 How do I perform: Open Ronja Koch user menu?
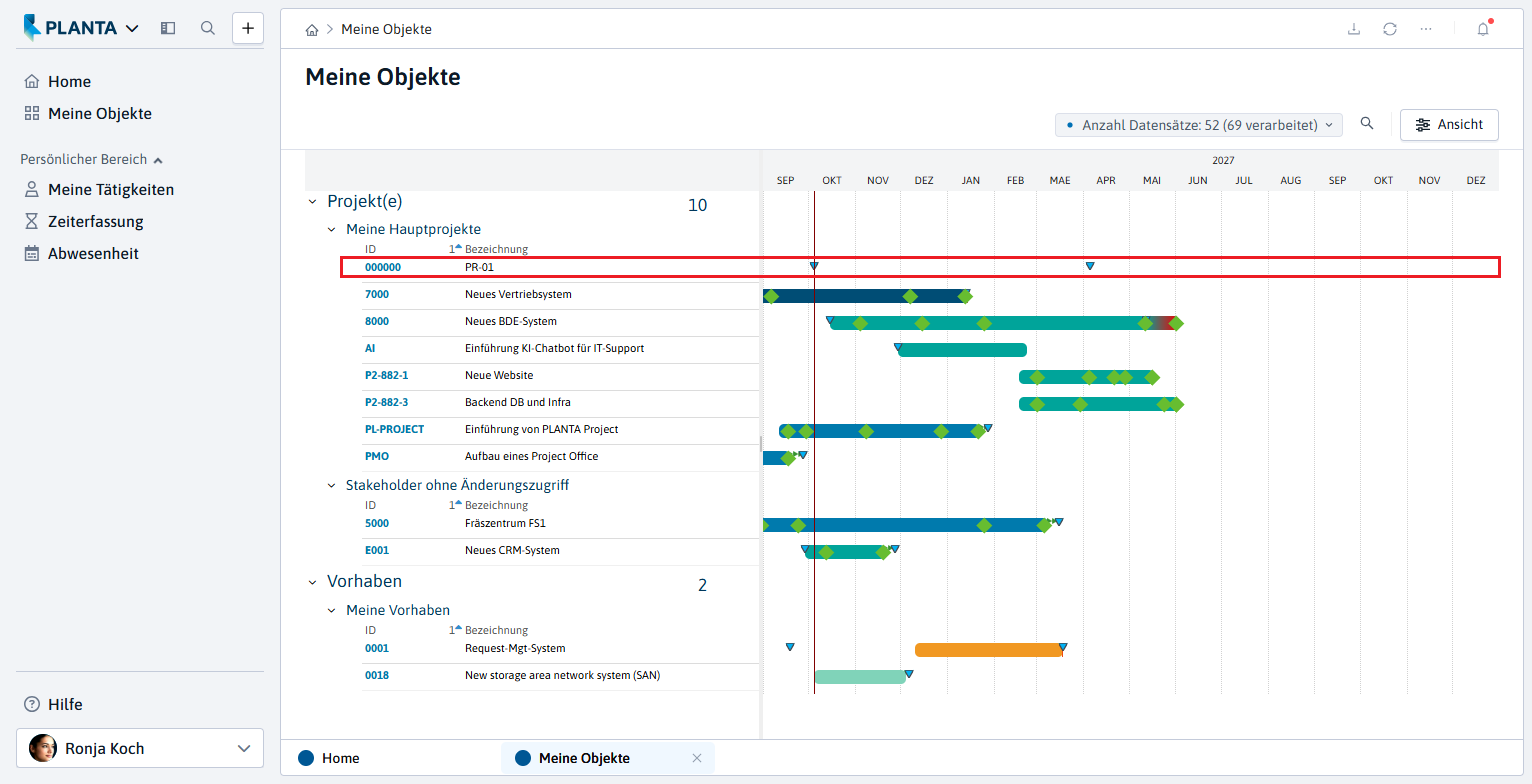click(140, 748)
